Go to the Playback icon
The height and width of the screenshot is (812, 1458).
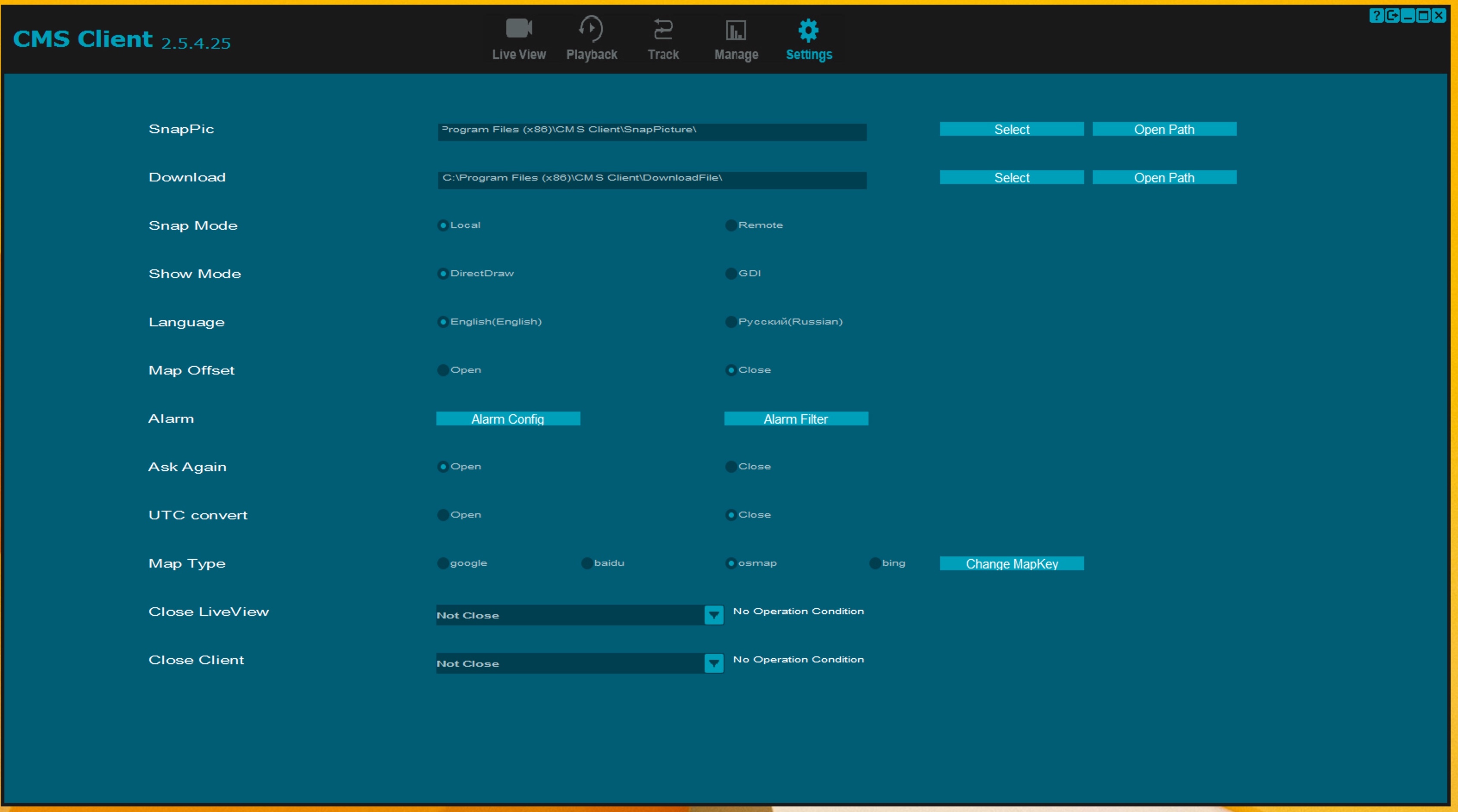[x=591, y=28]
